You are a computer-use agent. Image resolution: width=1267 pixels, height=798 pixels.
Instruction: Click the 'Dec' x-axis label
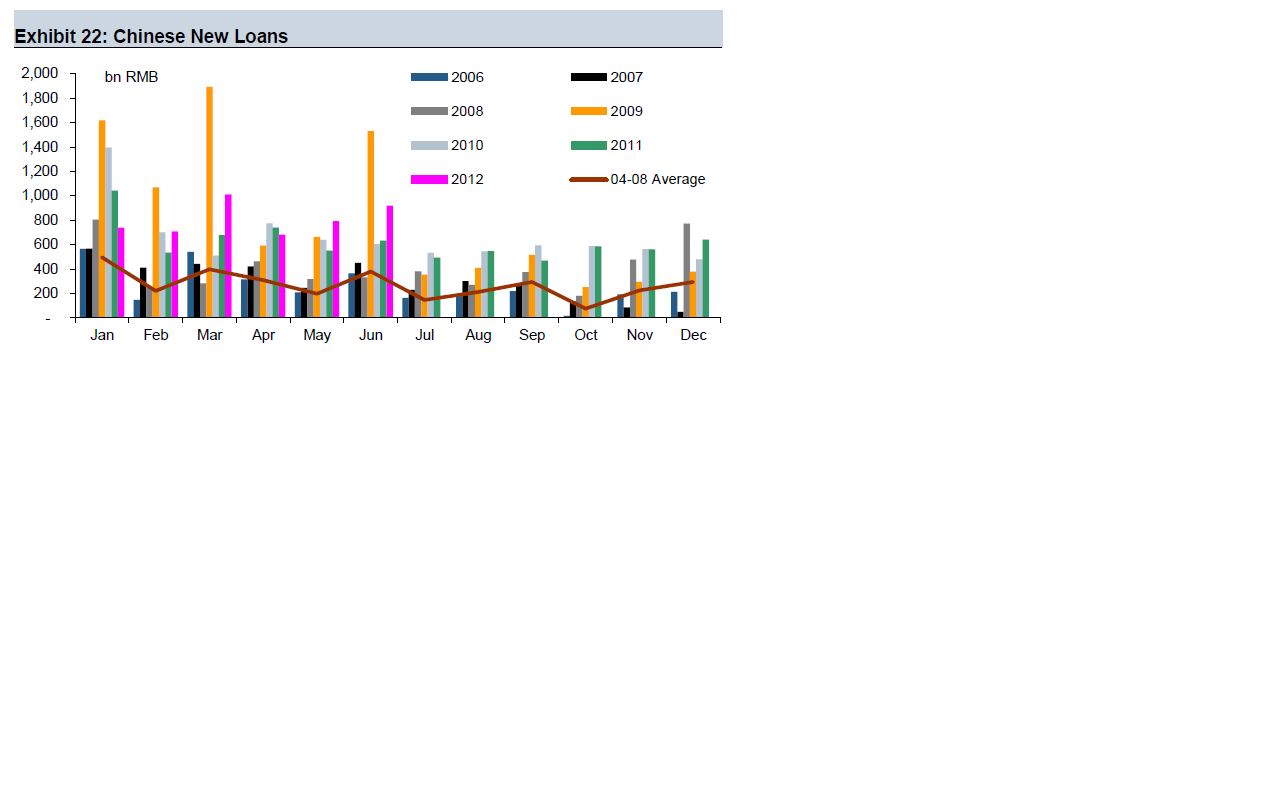click(x=693, y=335)
